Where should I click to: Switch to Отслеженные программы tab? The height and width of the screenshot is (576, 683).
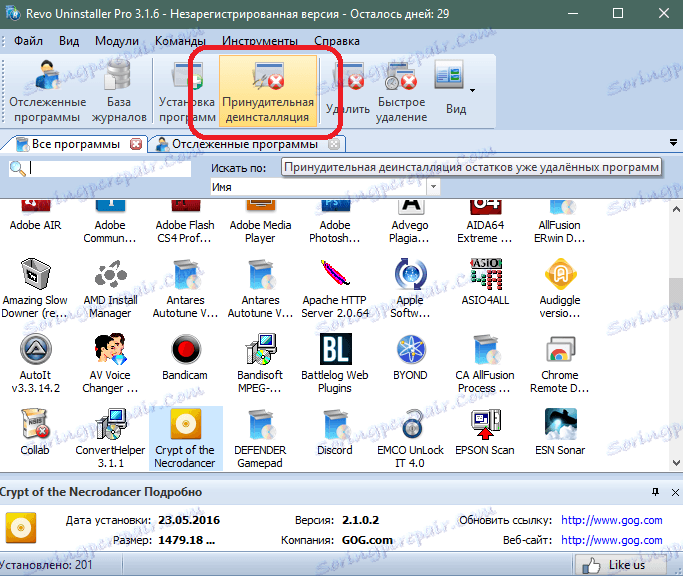coord(244,144)
